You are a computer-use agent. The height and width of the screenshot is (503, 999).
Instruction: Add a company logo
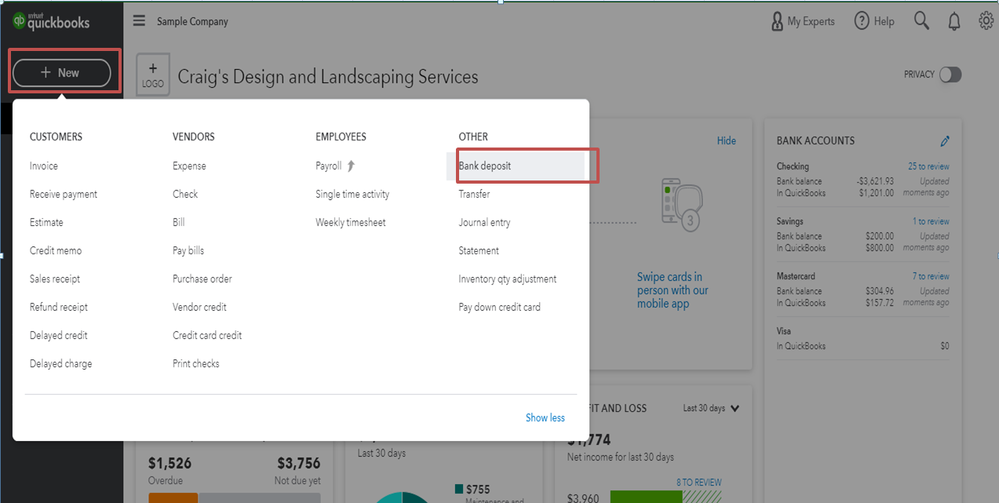point(153,75)
